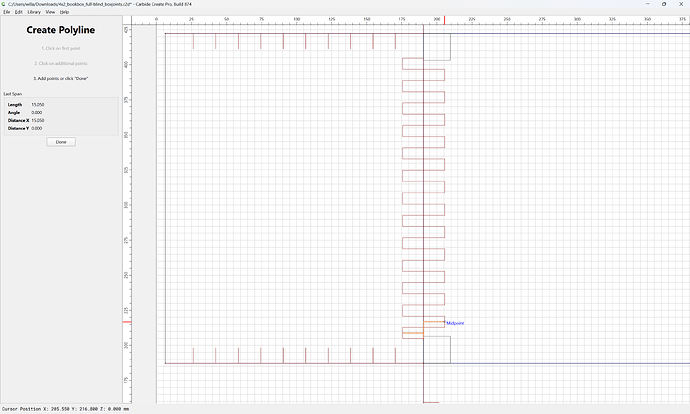Image resolution: width=690 pixels, height=414 pixels.
Task: Close the Carbide Create window
Action: (x=681, y=4)
